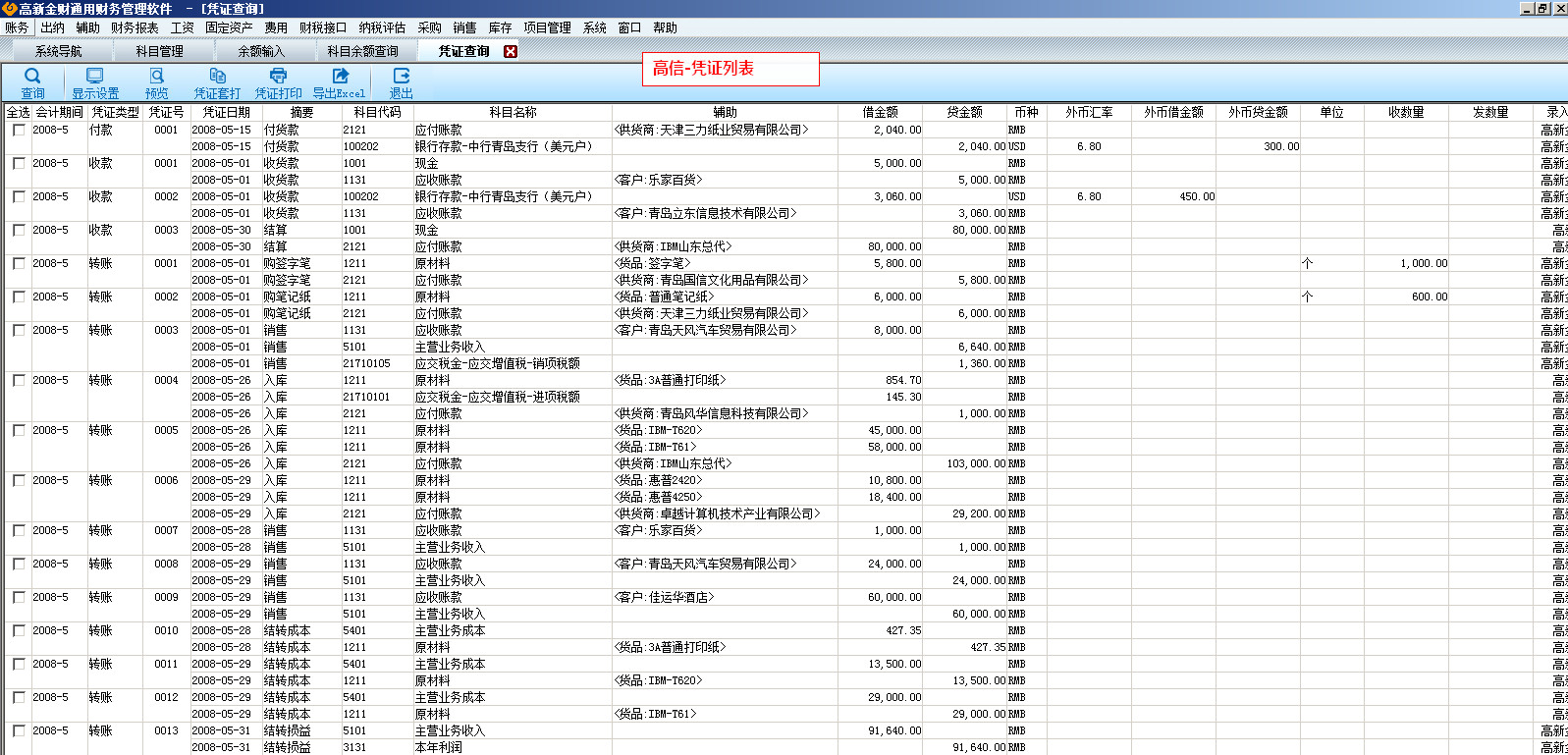
Task: Click the 凭证套打 toolbar icon
Action: 217,82
